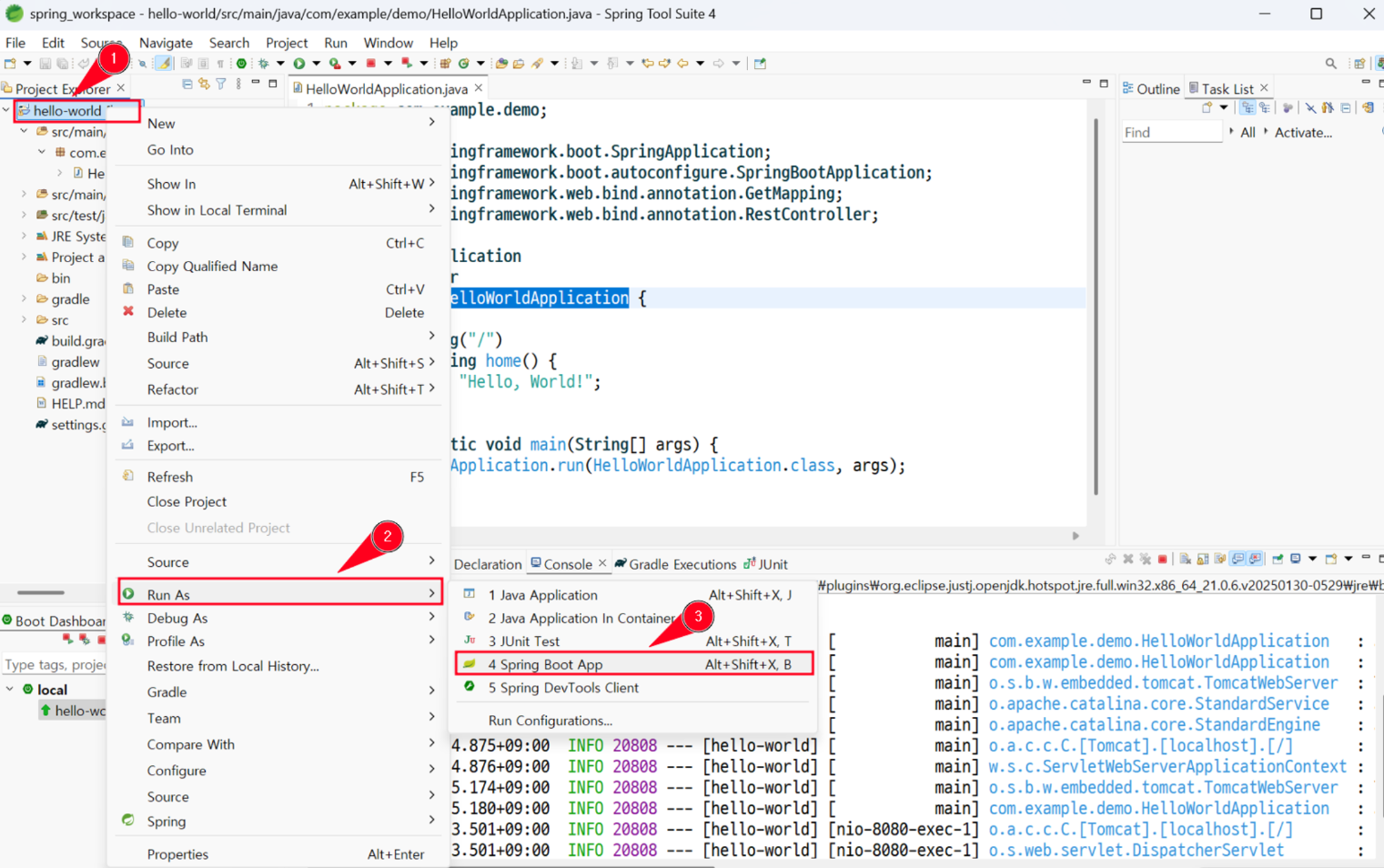Image resolution: width=1384 pixels, height=868 pixels.
Task: Switch to the Gradle Executions tab
Action: pyautogui.click(x=674, y=564)
